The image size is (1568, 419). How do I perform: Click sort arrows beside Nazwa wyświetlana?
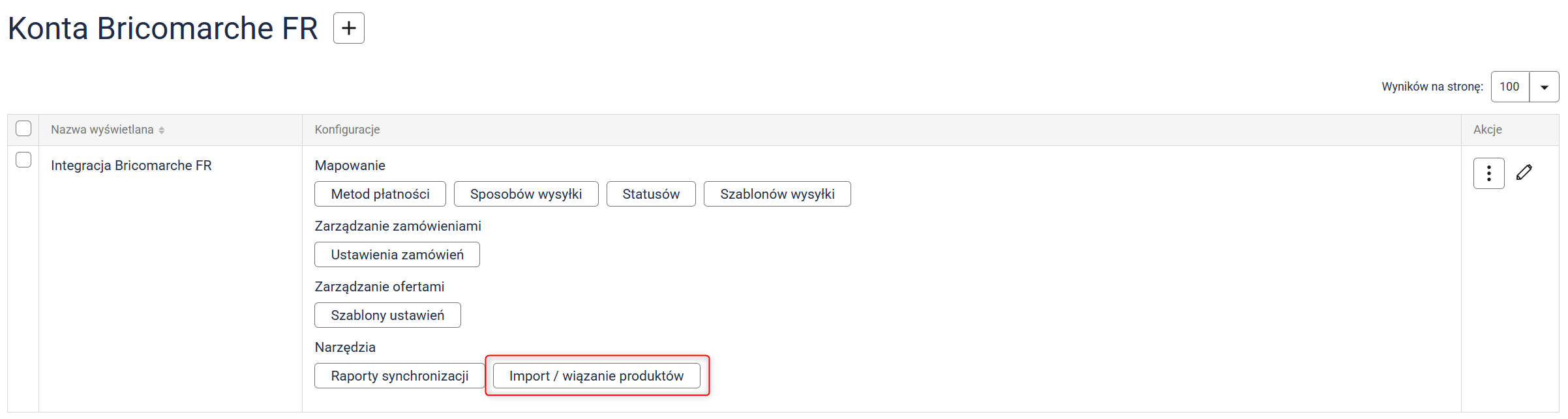coord(162,130)
